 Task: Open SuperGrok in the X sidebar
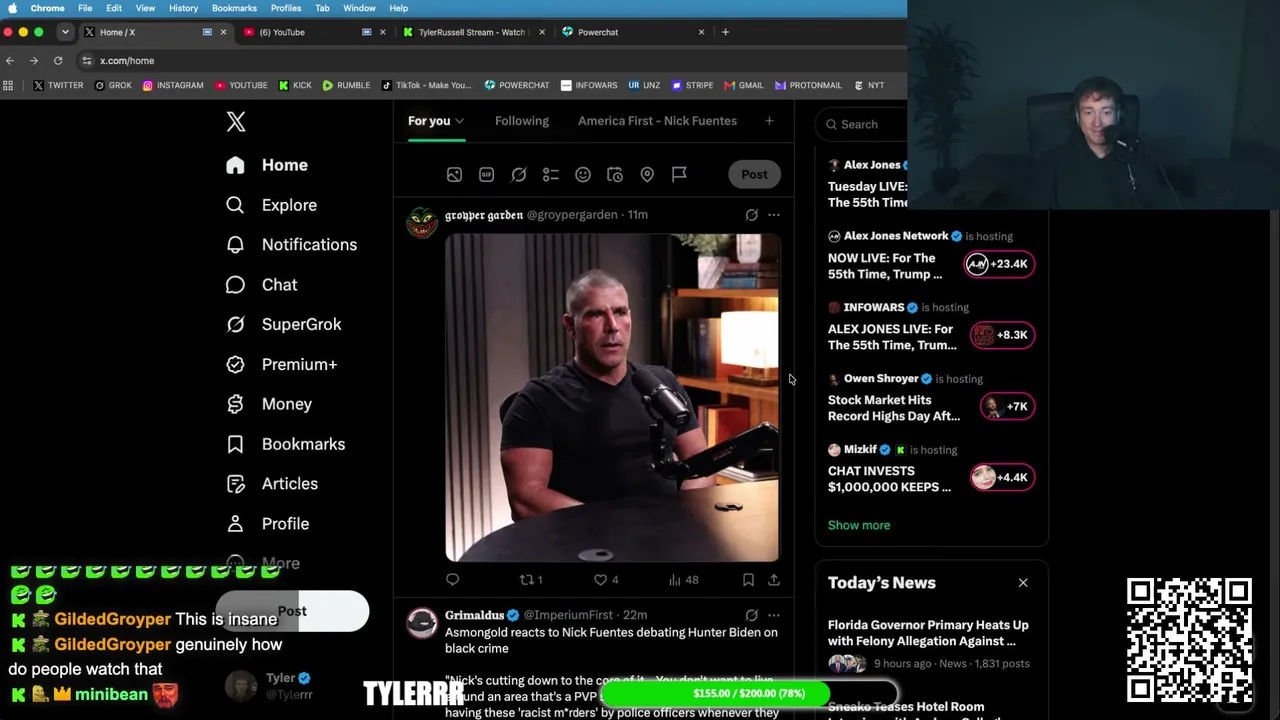coord(283,324)
